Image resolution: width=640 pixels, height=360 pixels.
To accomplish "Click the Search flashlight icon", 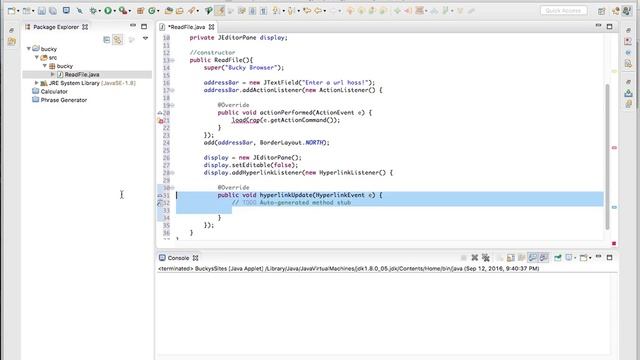I will 191,11.
